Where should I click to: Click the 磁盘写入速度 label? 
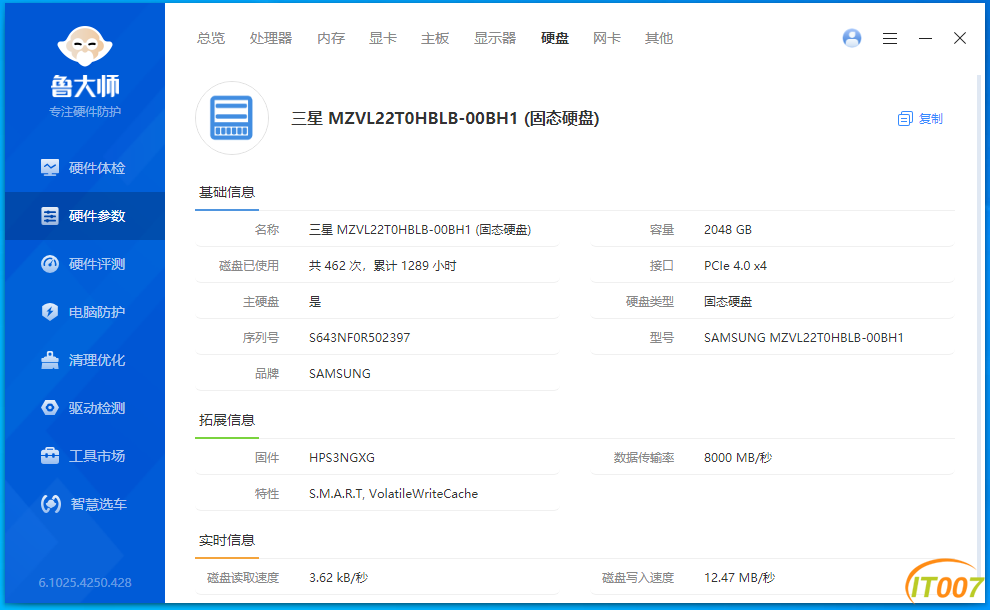click(638, 578)
